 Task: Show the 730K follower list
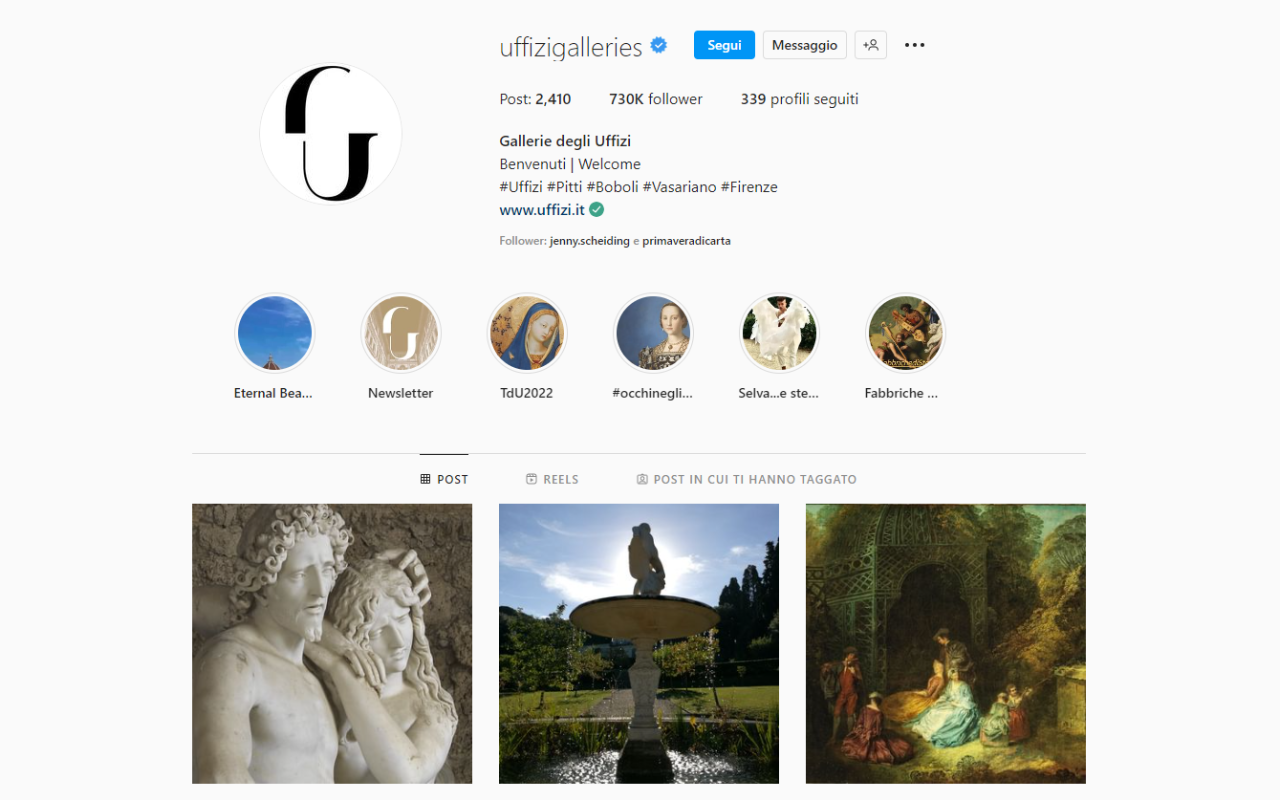pos(656,99)
